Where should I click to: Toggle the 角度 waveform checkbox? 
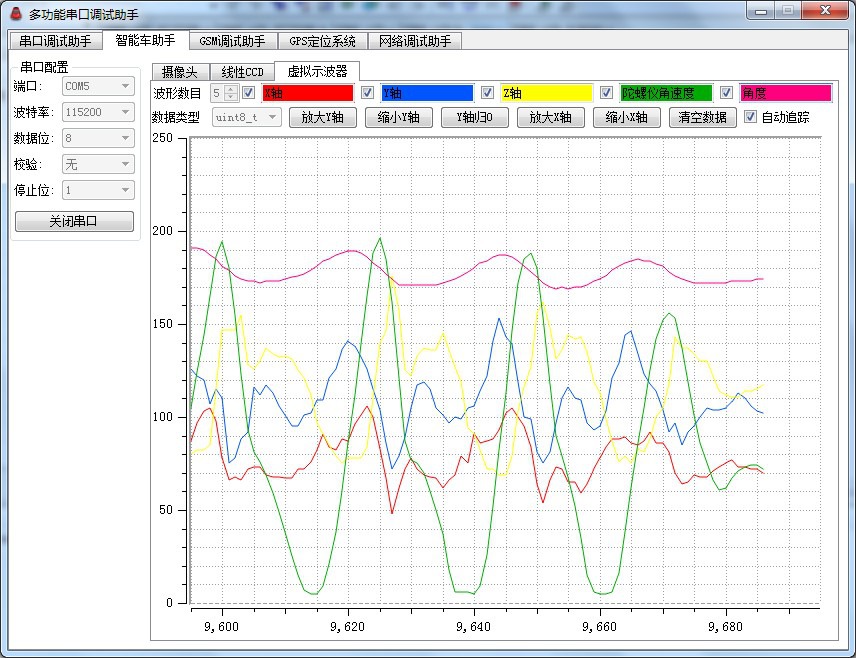(x=727, y=93)
